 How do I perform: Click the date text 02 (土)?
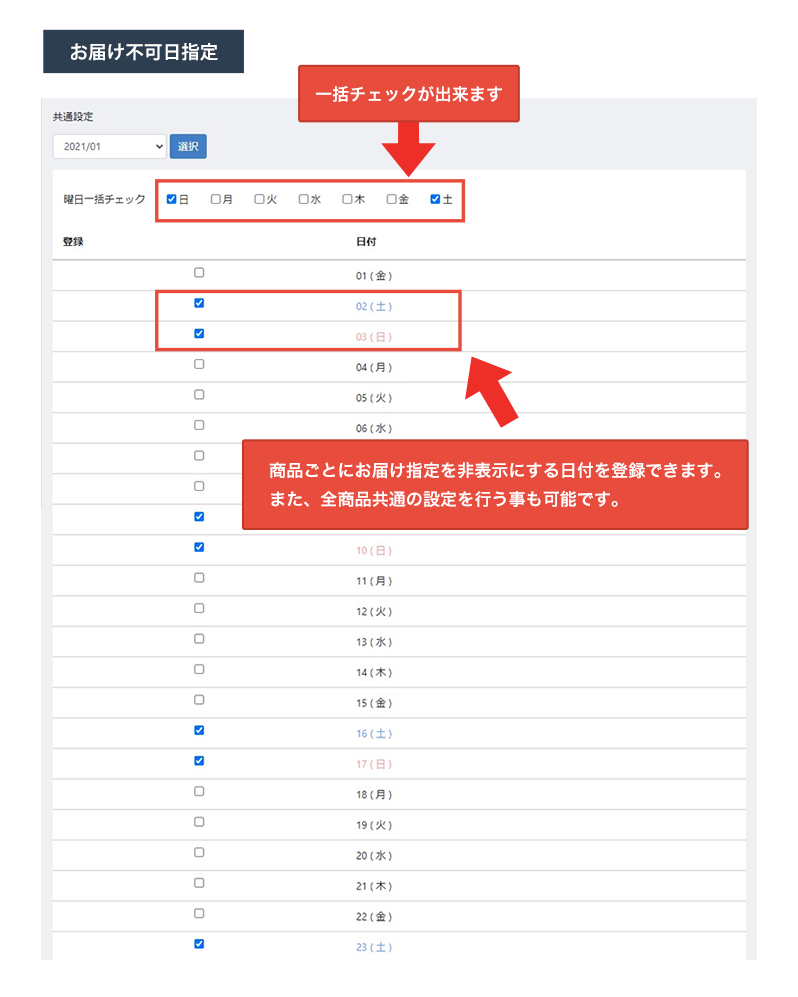(374, 306)
